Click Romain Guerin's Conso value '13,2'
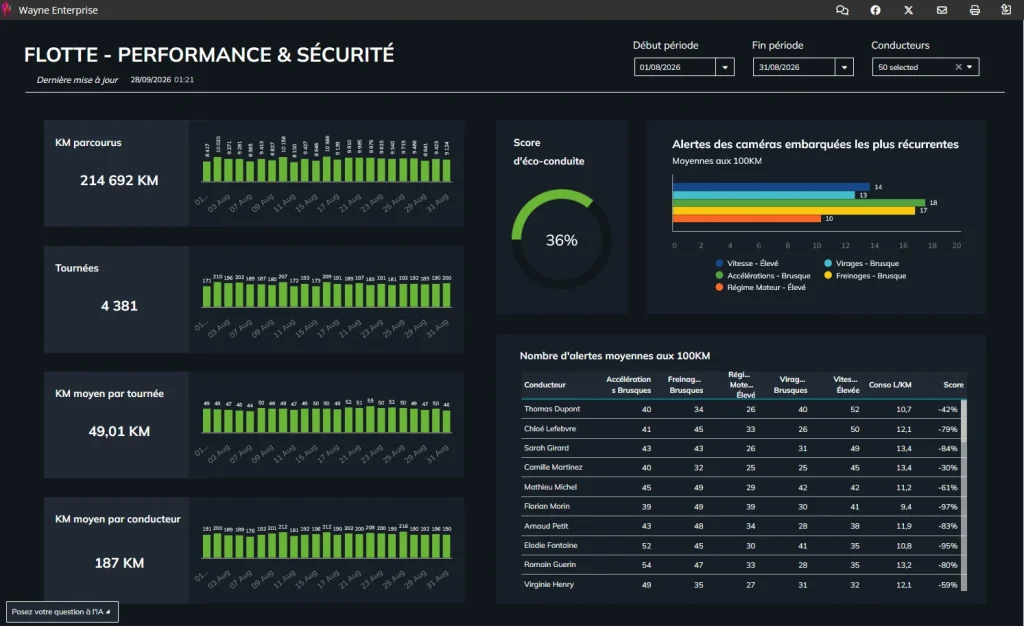The width and height of the screenshot is (1024, 626). tap(904, 565)
